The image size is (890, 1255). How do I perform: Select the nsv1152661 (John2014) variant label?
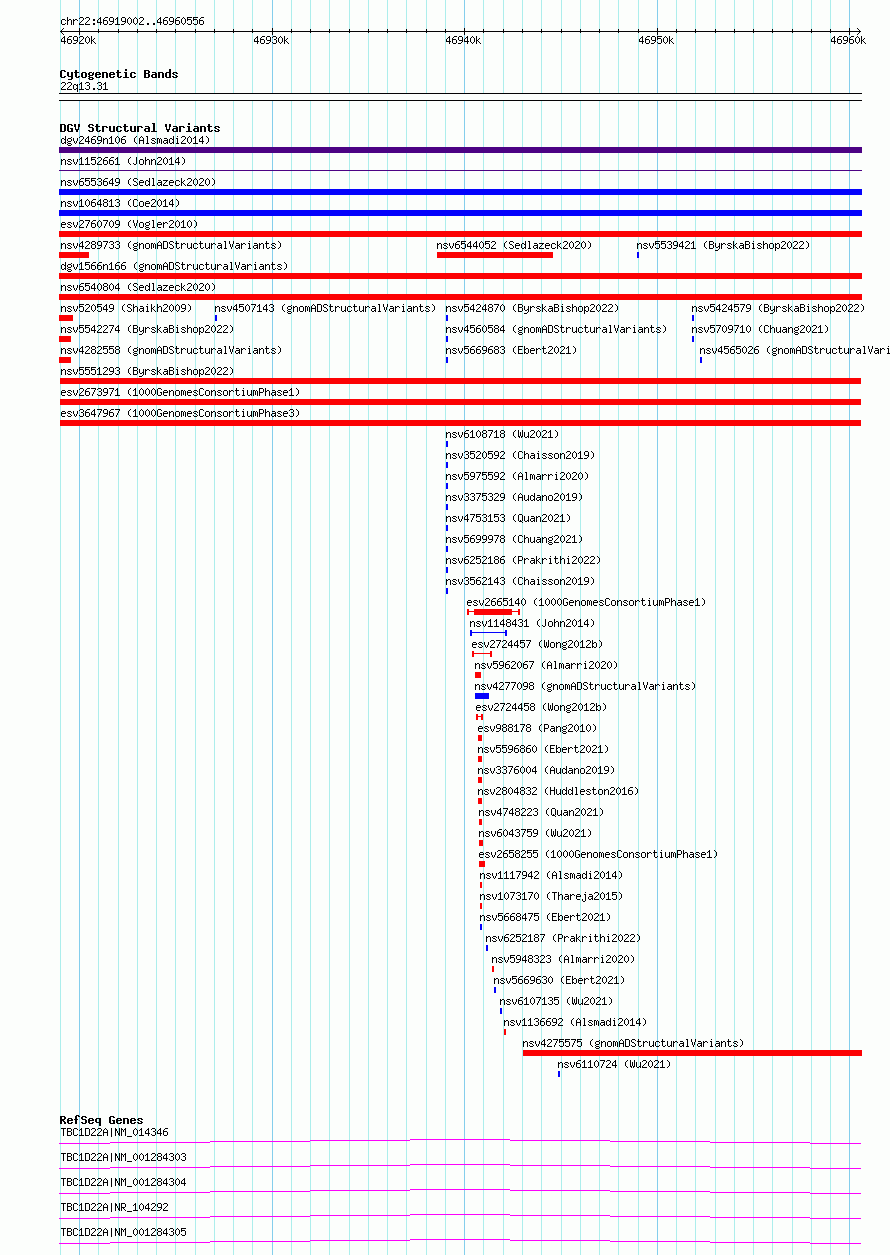[x=123, y=162]
